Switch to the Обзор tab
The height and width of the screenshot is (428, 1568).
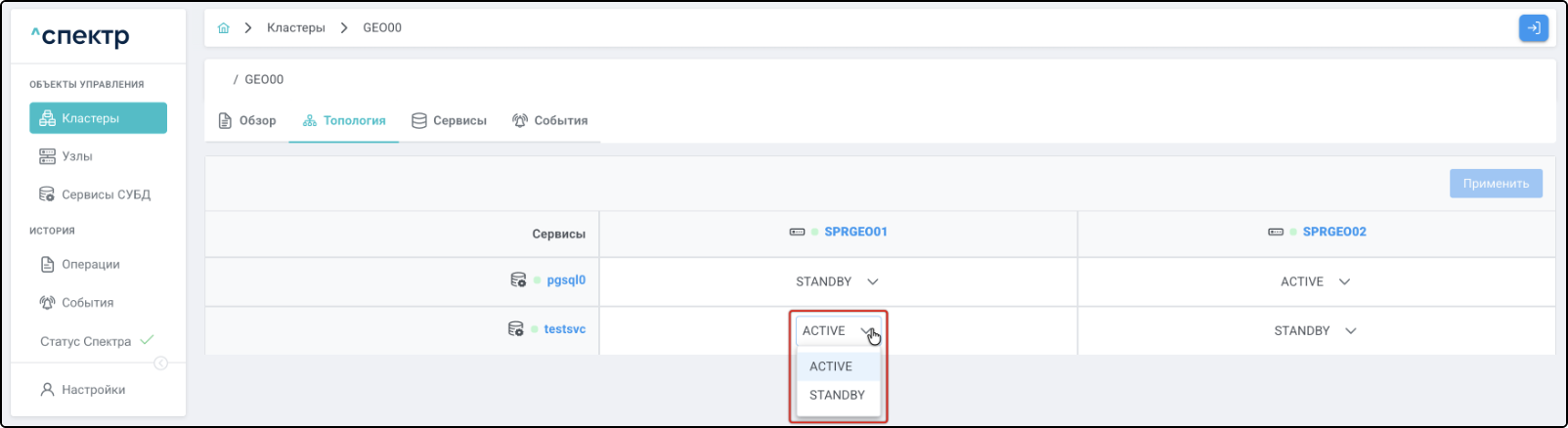tap(247, 121)
